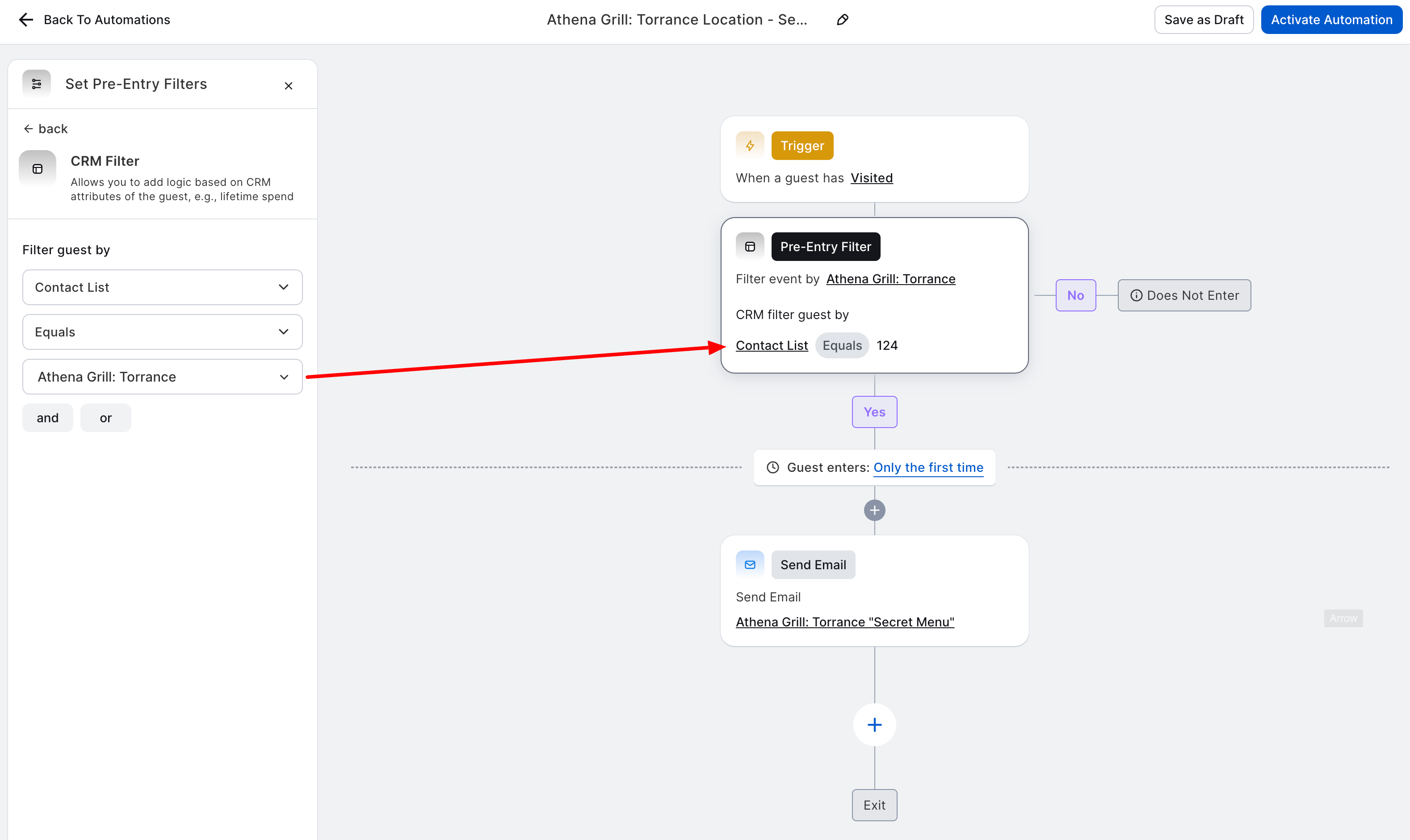This screenshot has width=1410, height=840.
Task: Click the Send Email badge
Action: (x=813, y=564)
